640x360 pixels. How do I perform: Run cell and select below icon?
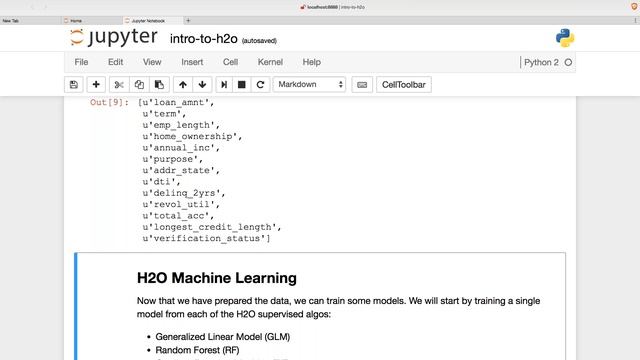click(x=224, y=84)
